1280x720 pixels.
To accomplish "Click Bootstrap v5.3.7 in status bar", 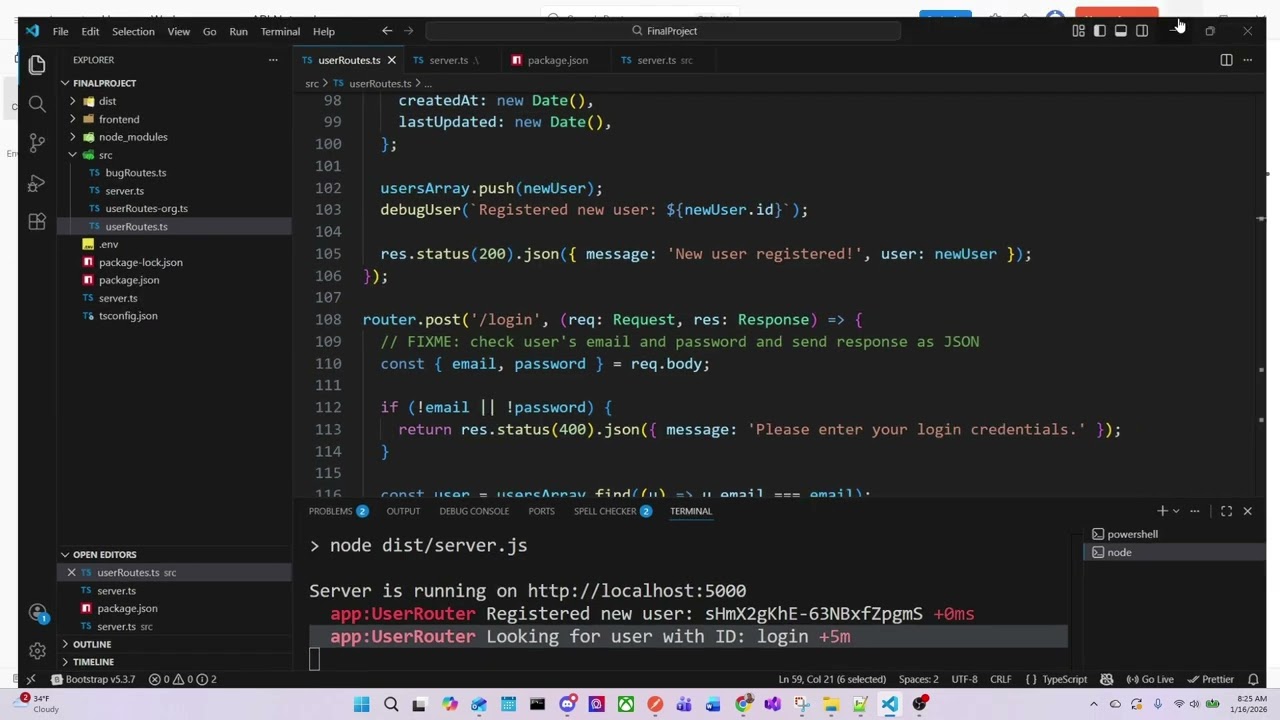I will click(x=93, y=679).
